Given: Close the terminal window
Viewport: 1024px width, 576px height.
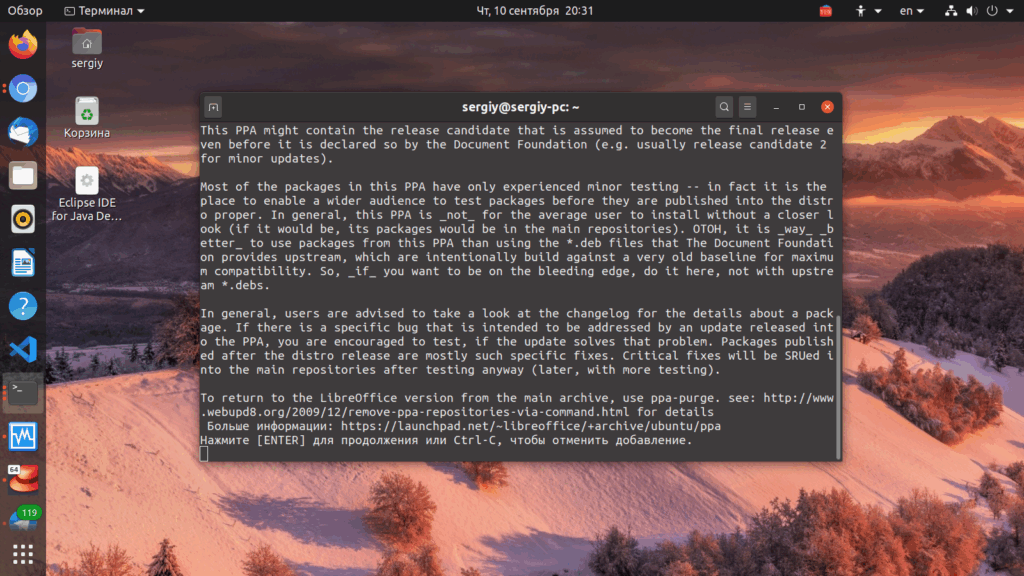Looking at the screenshot, I should [x=827, y=107].
